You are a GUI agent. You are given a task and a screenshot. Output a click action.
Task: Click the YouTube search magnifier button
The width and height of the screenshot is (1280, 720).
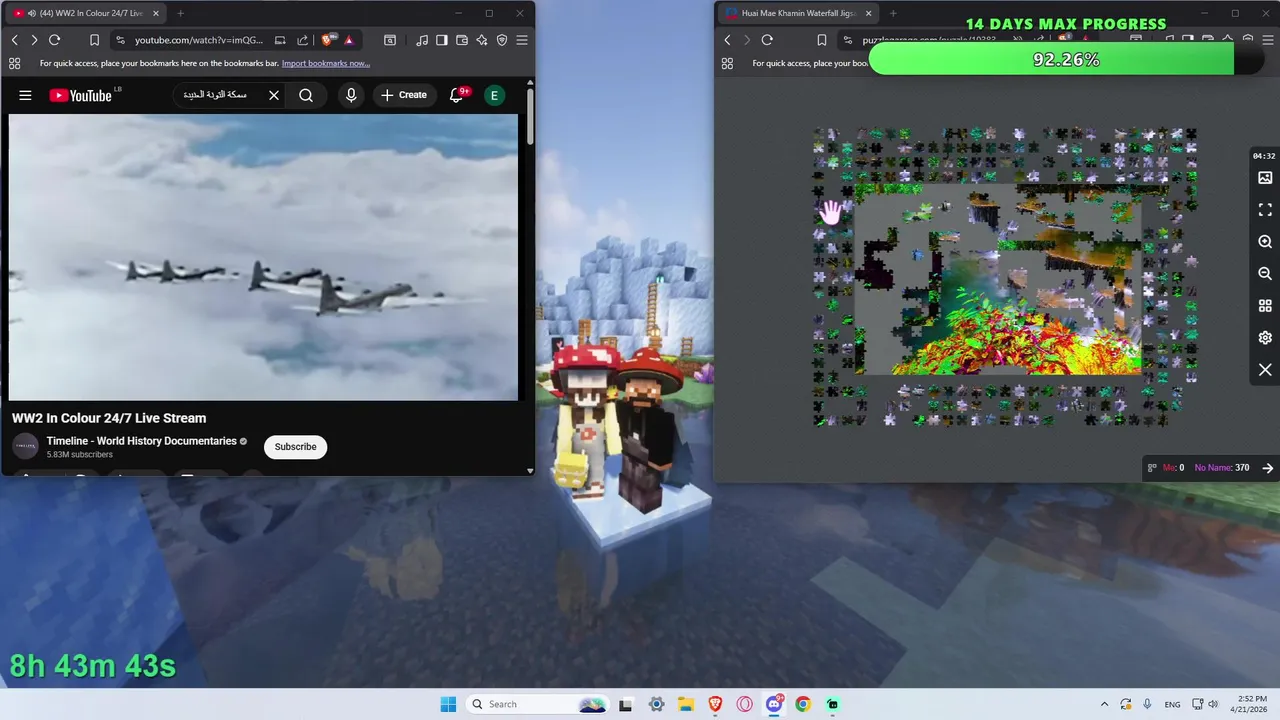(306, 95)
